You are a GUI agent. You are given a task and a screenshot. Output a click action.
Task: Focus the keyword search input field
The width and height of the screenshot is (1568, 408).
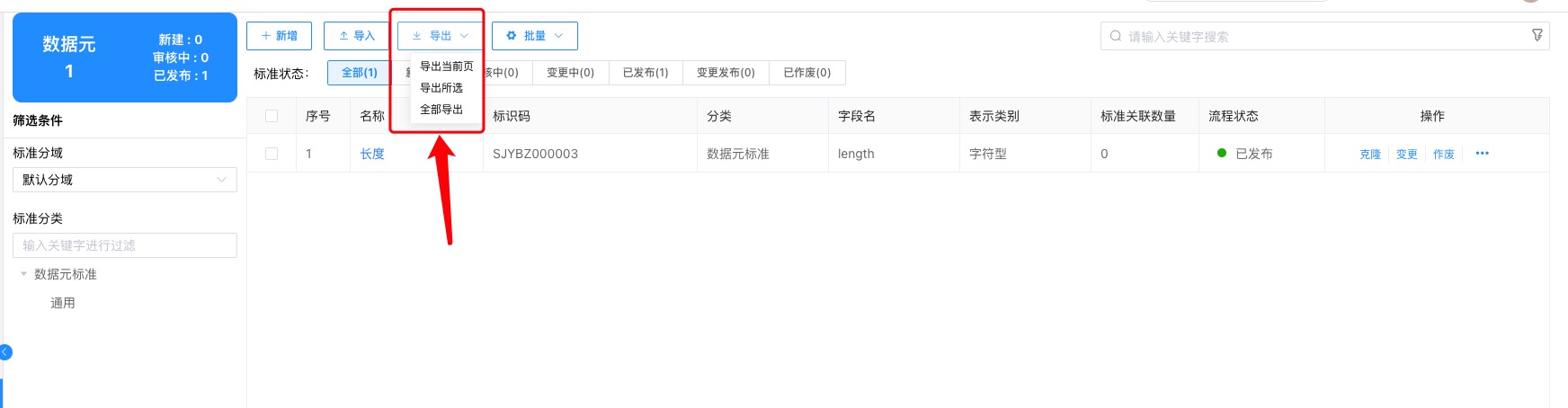click(x=1322, y=36)
